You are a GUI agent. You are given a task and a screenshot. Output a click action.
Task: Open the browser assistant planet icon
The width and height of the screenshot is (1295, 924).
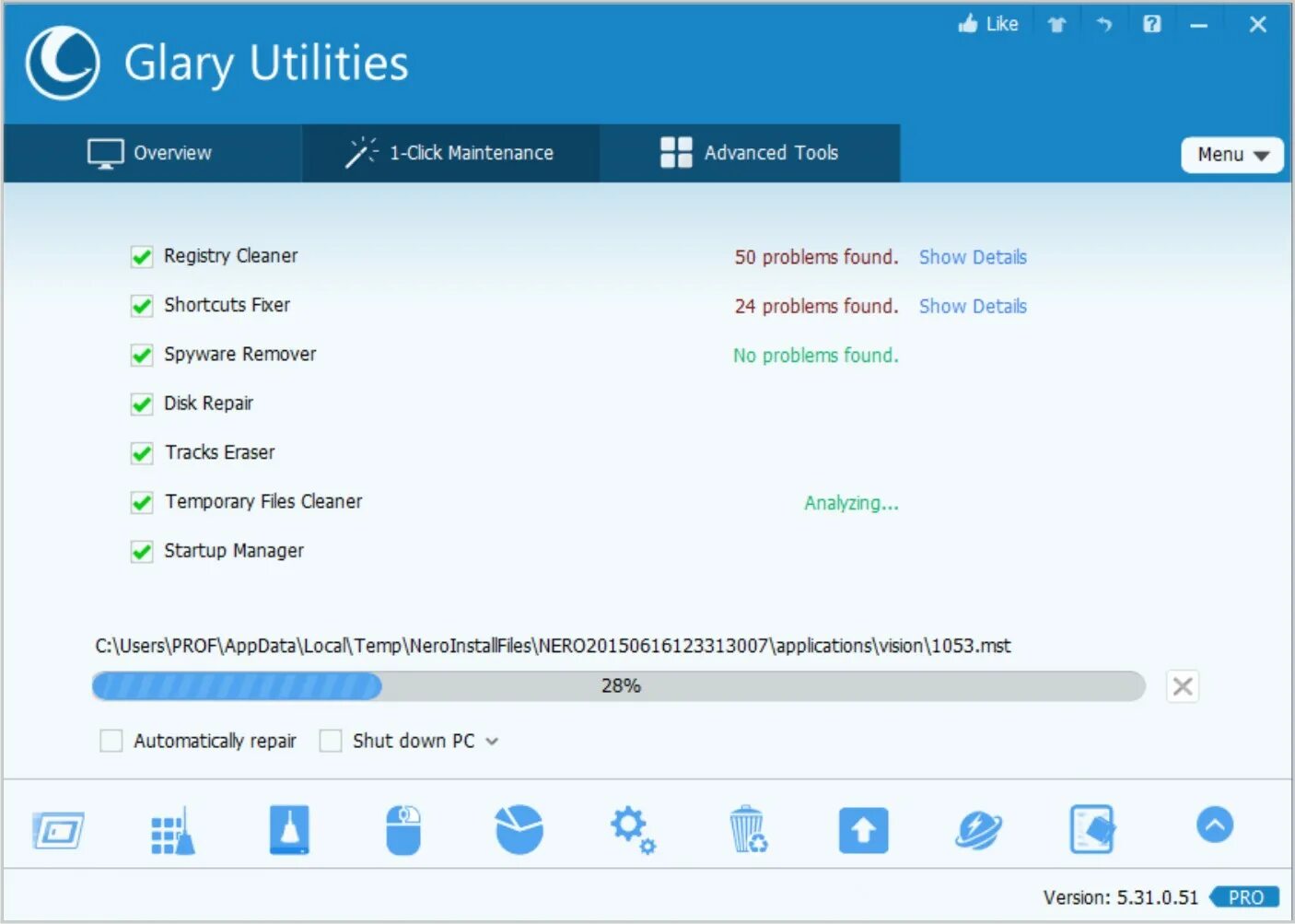click(978, 829)
